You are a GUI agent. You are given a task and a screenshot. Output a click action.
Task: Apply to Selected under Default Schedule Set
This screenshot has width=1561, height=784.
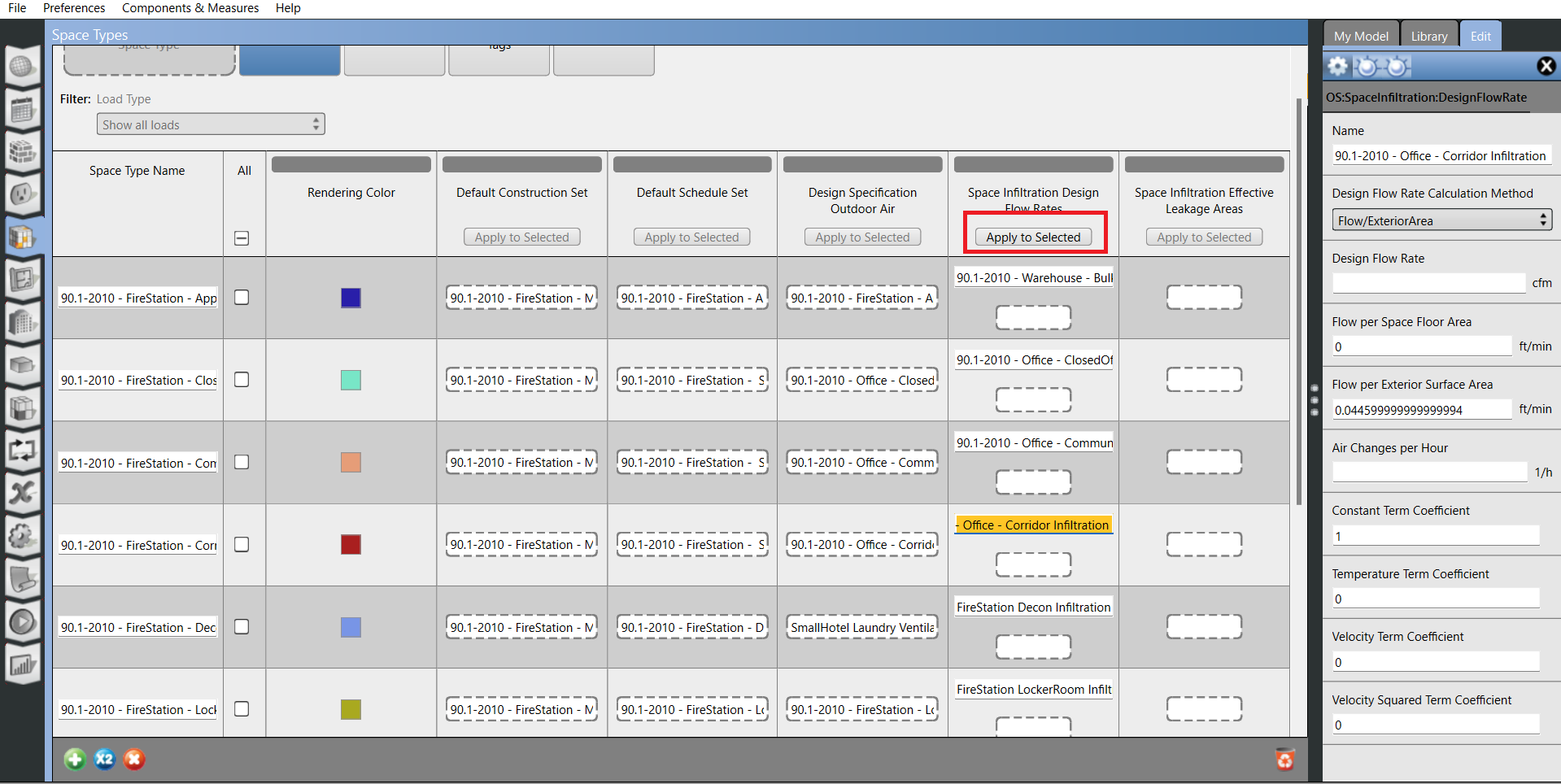click(692, 237)
